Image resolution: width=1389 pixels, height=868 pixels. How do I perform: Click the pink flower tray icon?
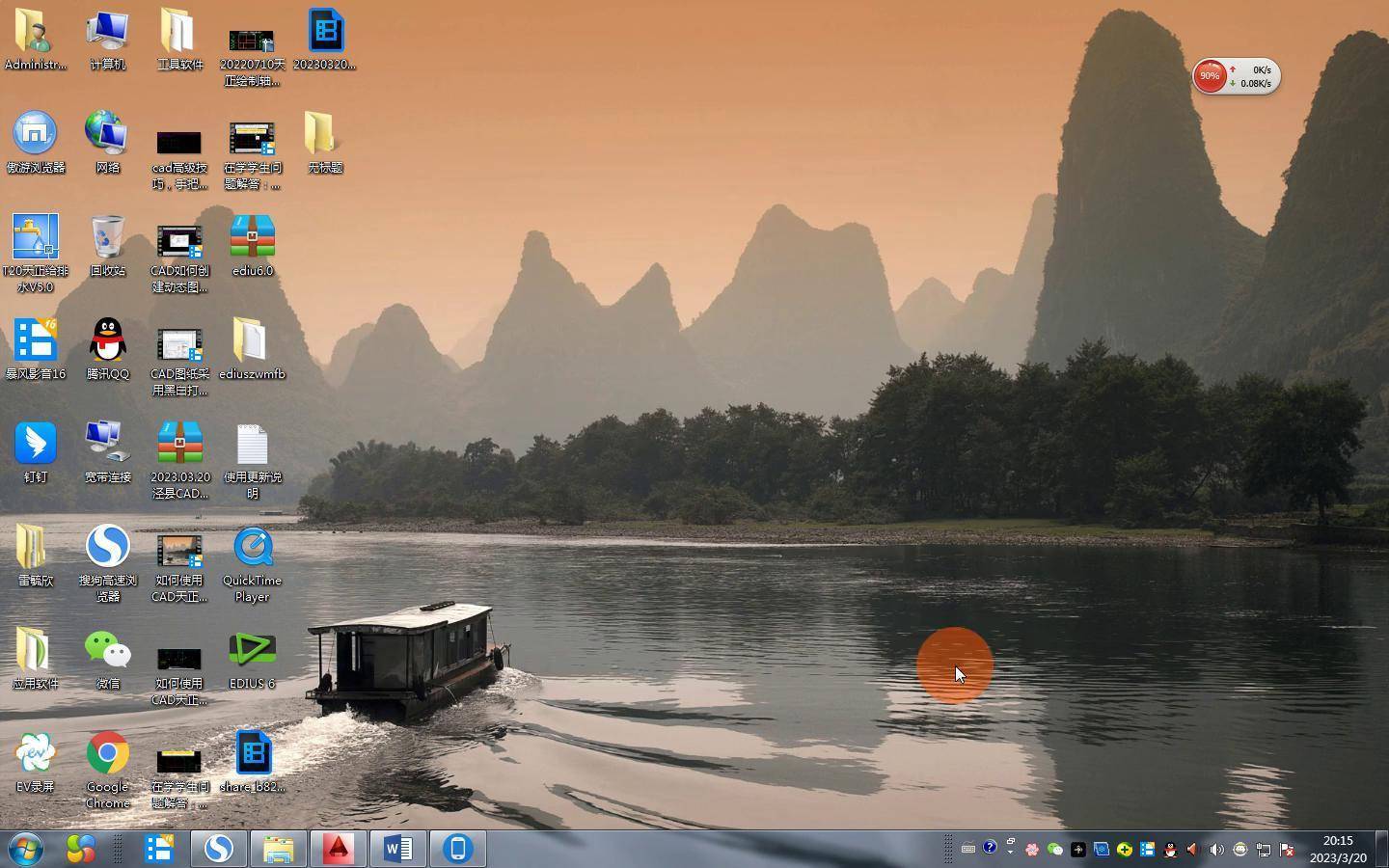coord(1032,850)
